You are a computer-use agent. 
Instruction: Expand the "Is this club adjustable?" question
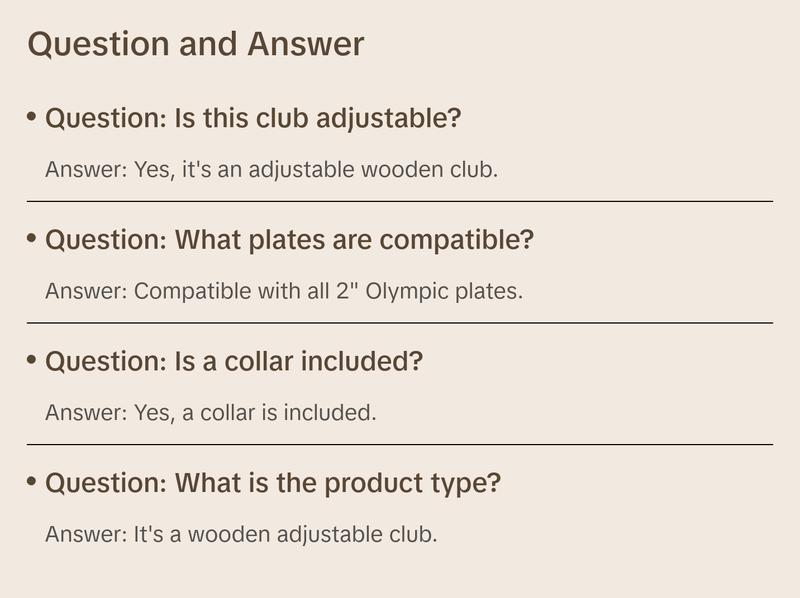253,118
